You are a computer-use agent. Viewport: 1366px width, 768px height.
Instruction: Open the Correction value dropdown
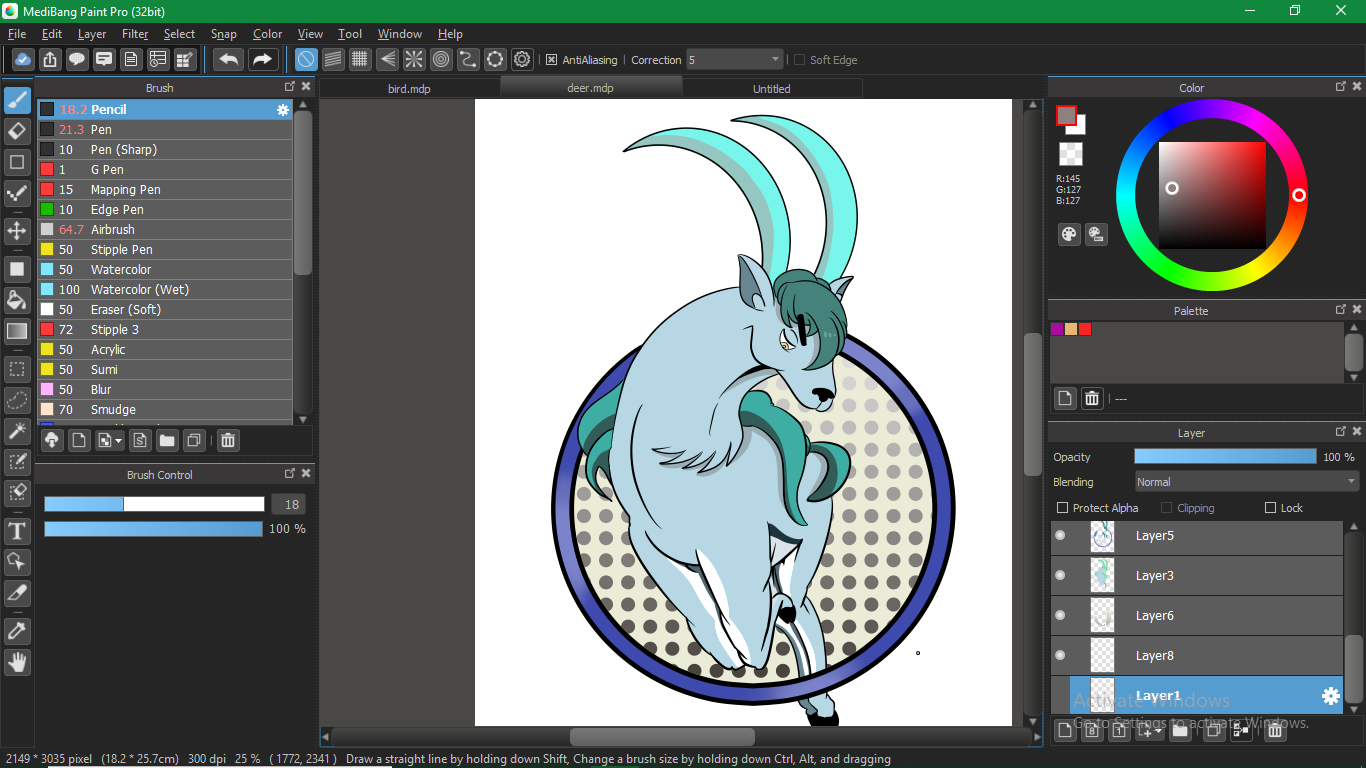pyautogui.click(x=775, y=60)
